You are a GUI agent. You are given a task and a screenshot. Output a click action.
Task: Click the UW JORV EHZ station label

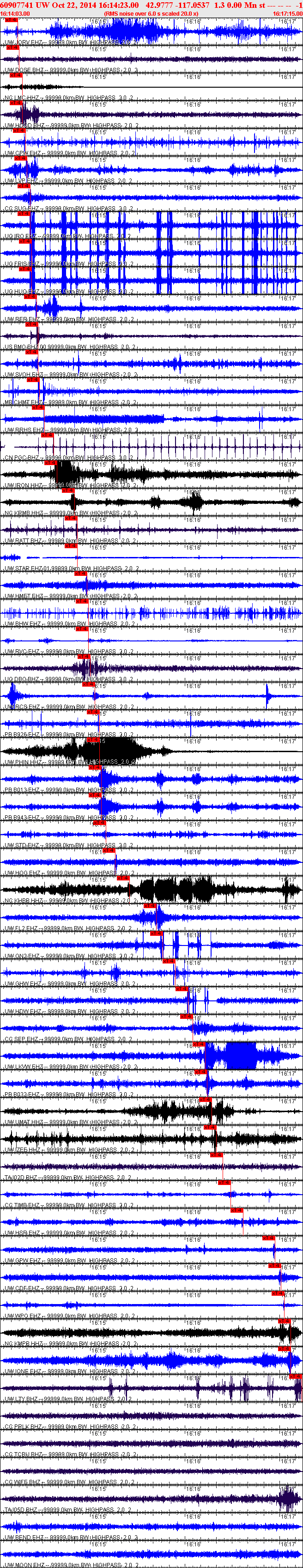coord(71,42)
